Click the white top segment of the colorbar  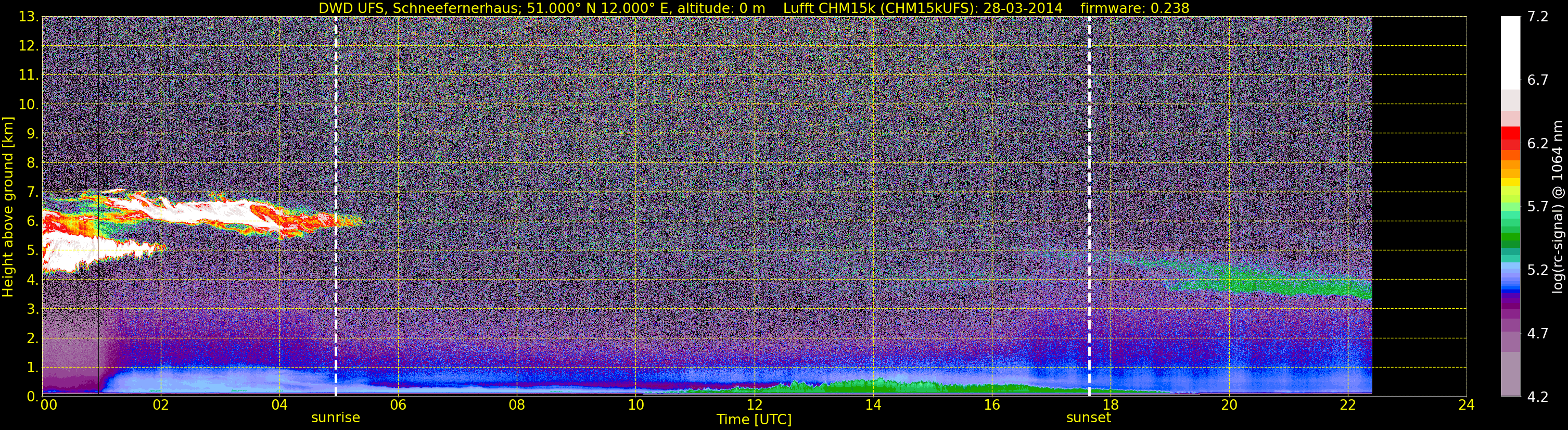(1510, 53)
